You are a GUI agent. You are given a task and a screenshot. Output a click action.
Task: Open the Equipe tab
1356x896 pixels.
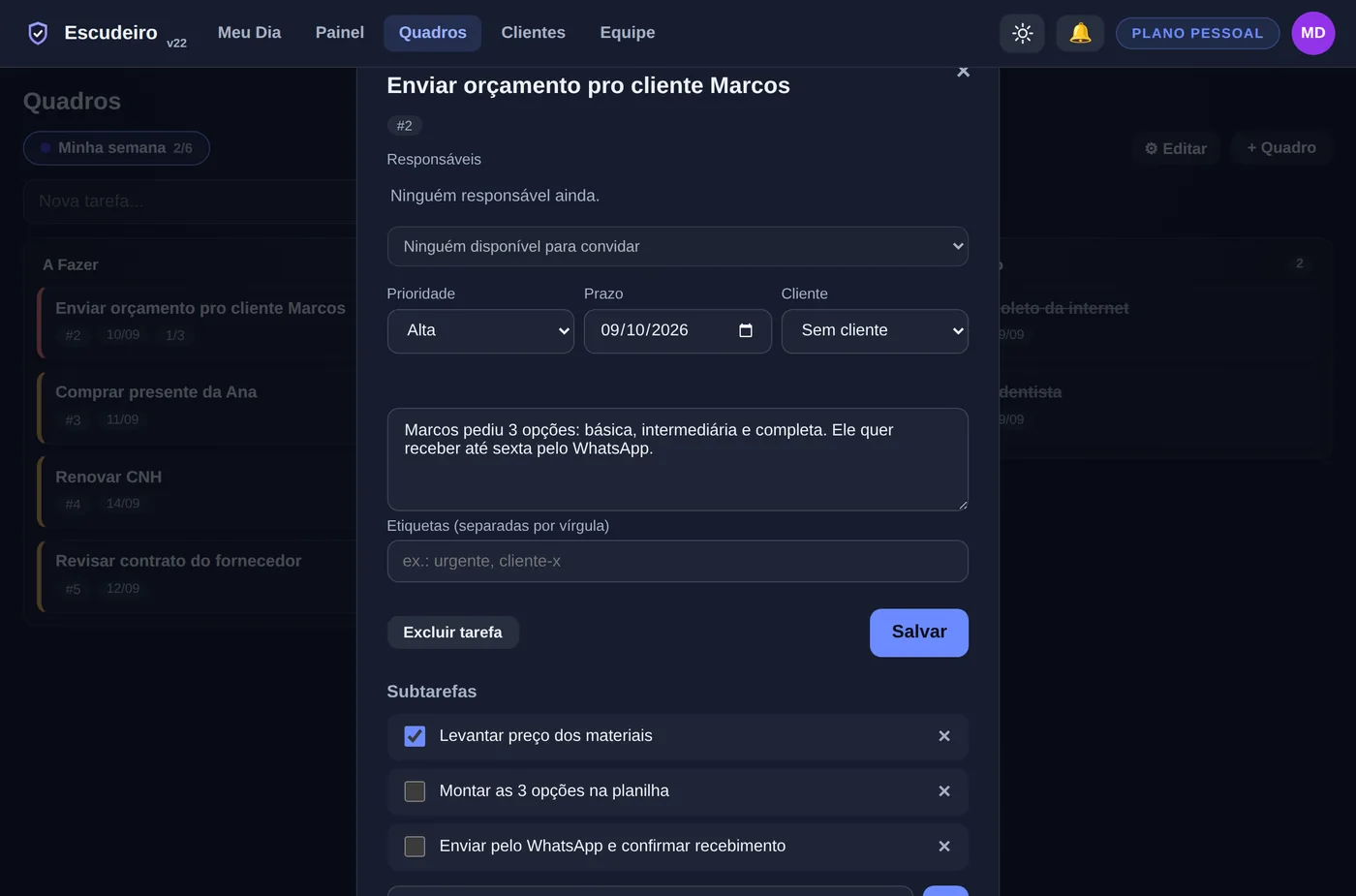pyautogui.click(x=628, y=33)
